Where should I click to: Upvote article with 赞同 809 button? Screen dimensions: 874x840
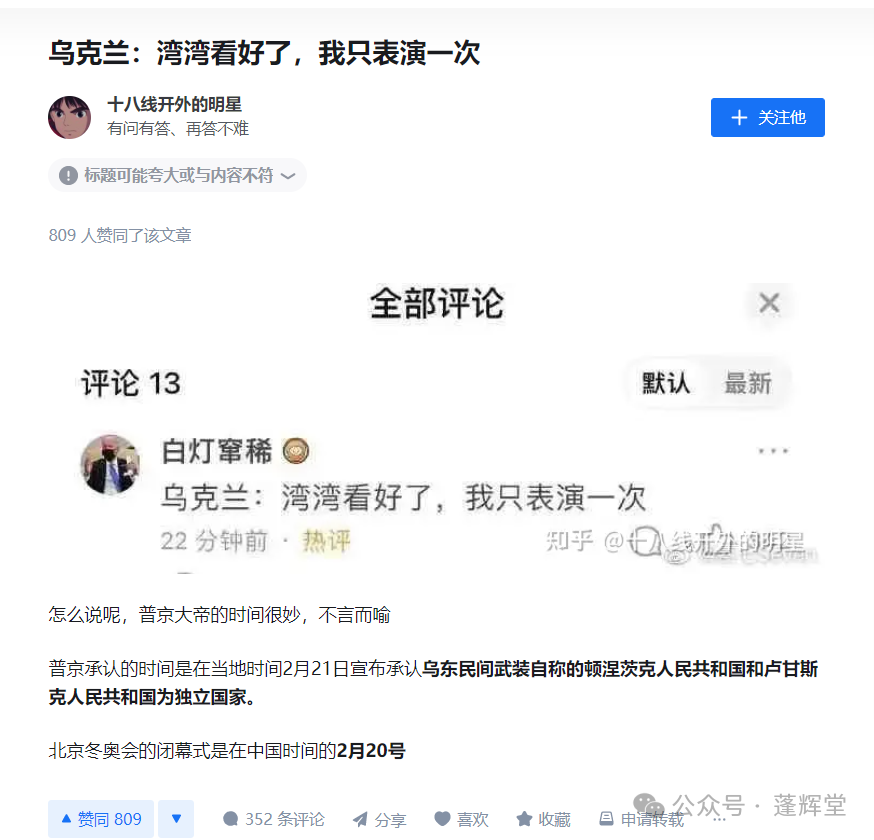[101, 819]
